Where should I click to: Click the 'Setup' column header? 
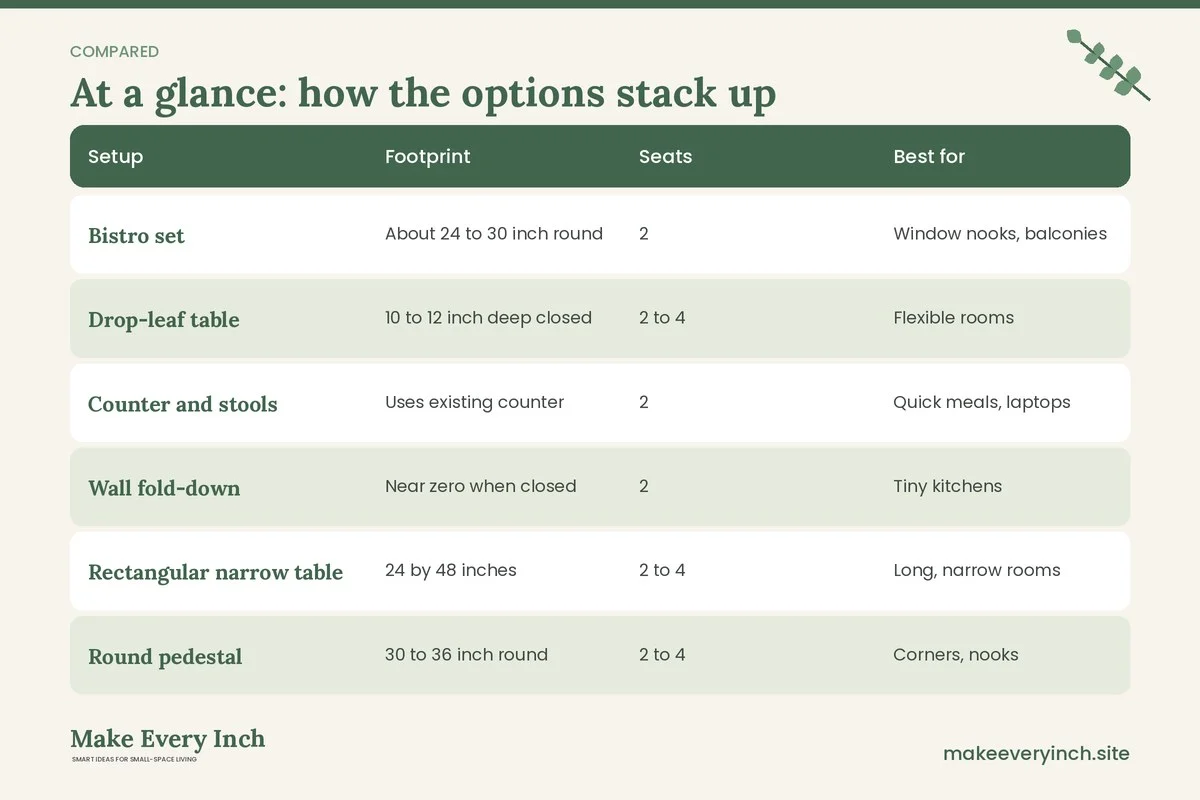[115, 157]
